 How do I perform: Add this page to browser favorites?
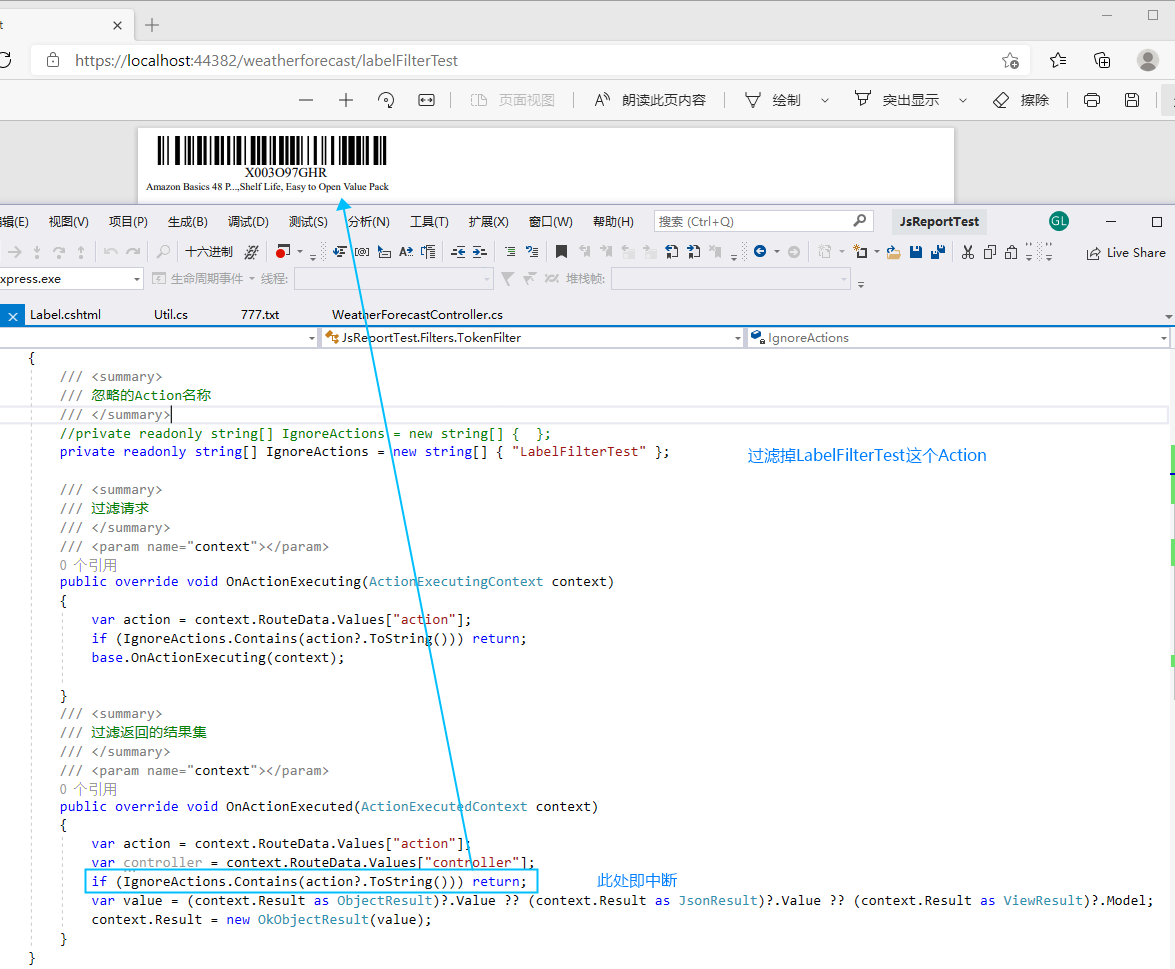(x=1010, y=60)
